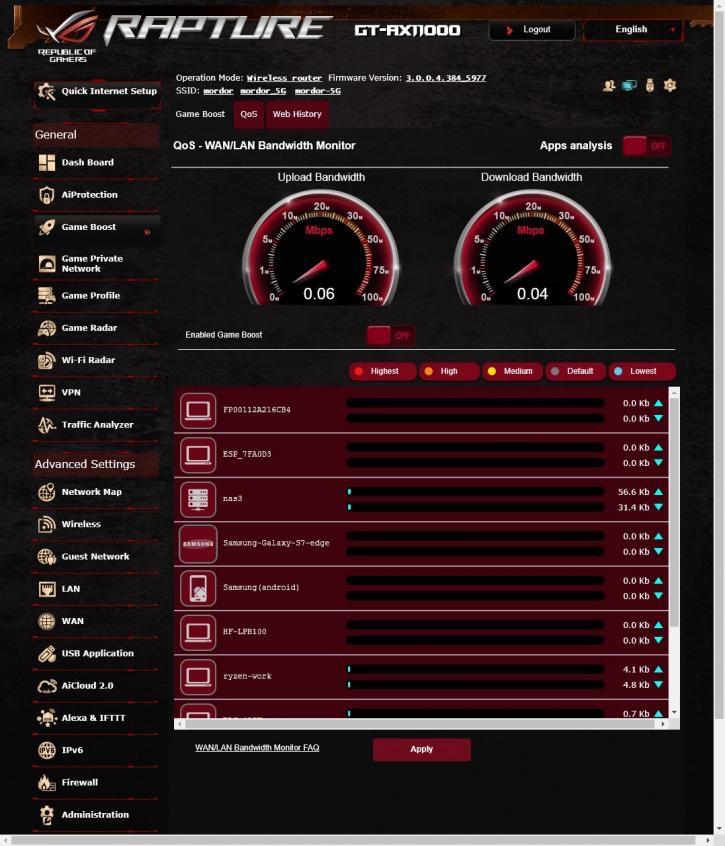Image resolution: width=725 pixels, height=846 pixels.
Task: Click the HF-LPB100 device name
Action: tap(244, 632)
